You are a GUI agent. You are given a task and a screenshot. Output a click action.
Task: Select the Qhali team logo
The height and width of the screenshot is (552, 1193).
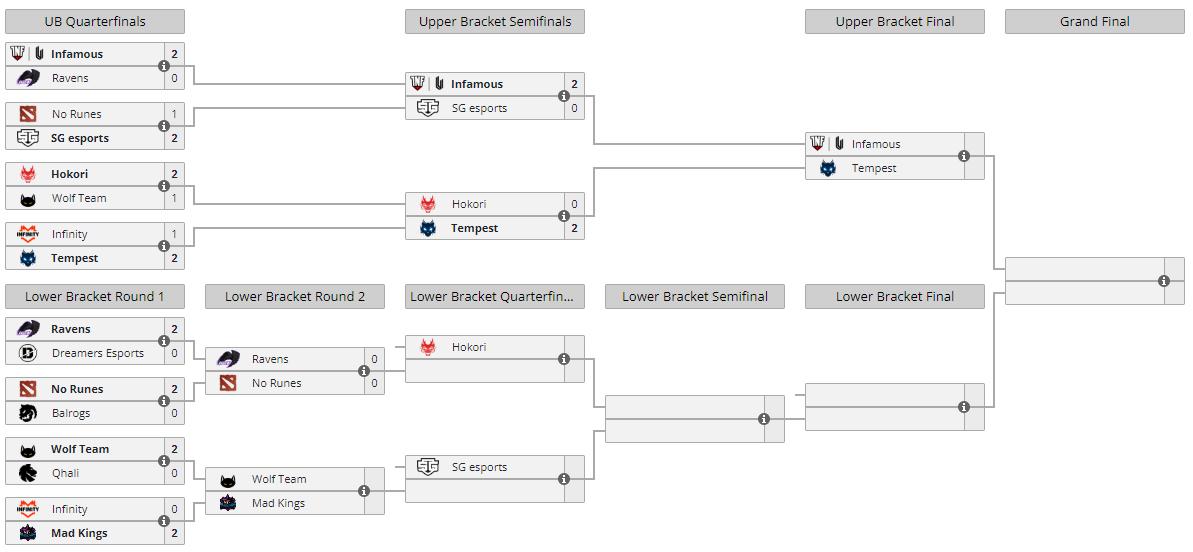[28, 473]
